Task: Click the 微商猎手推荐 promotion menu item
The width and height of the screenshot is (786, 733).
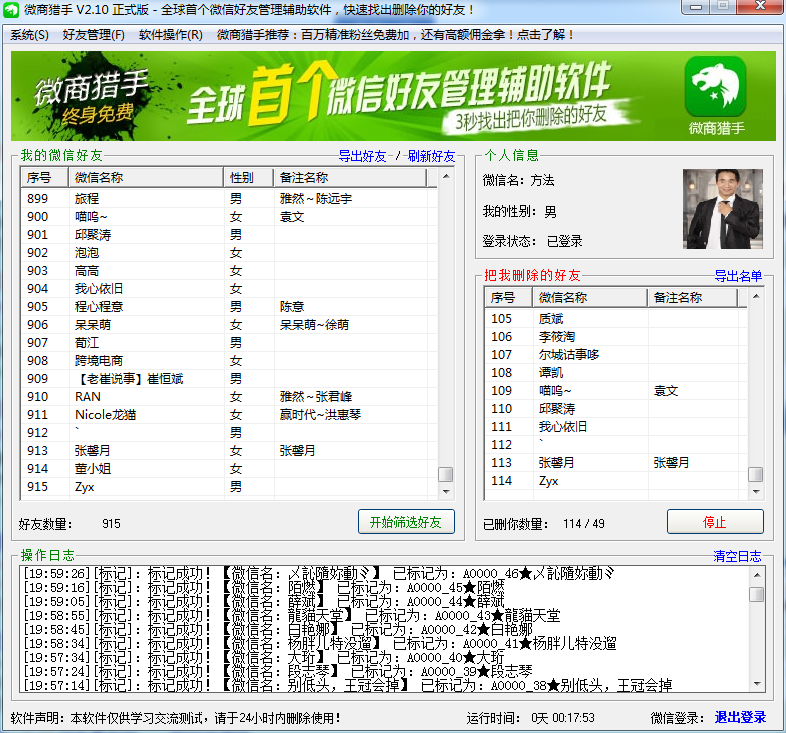Action: (395, 35)
